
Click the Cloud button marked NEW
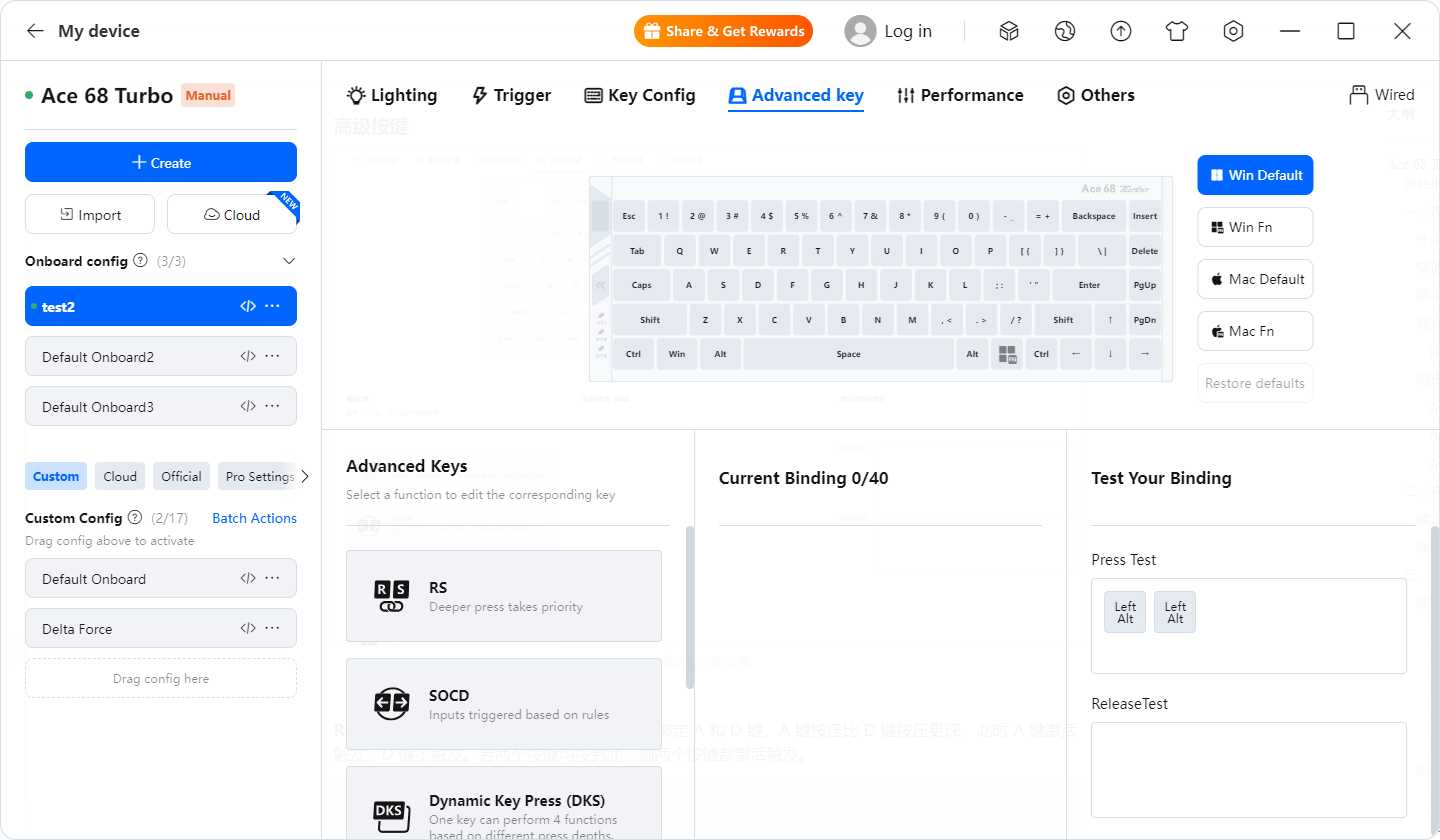pyautogui.click(x=232, y=214)
